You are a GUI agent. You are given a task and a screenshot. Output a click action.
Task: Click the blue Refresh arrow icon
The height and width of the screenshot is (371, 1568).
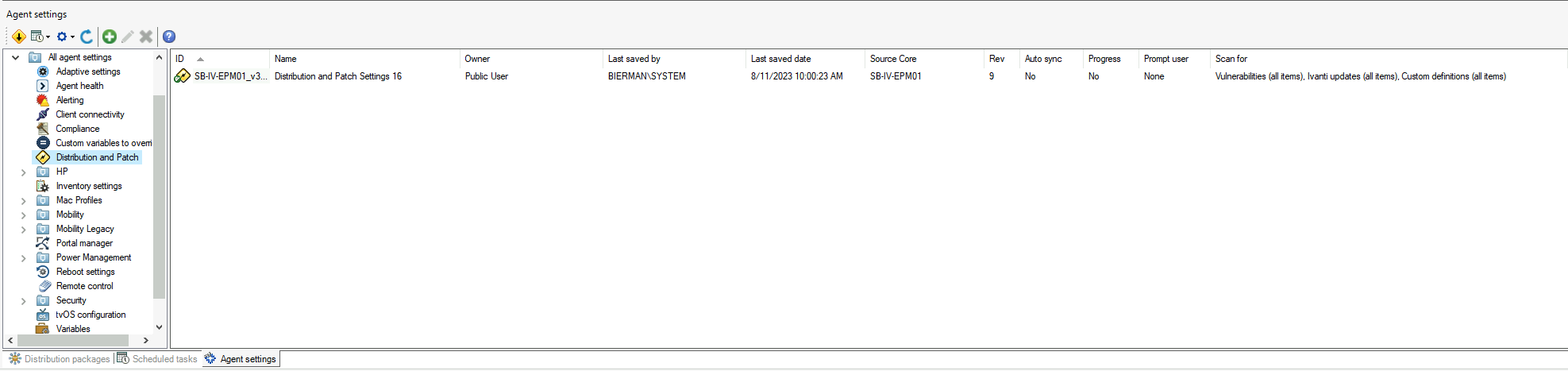pos(87,37)
